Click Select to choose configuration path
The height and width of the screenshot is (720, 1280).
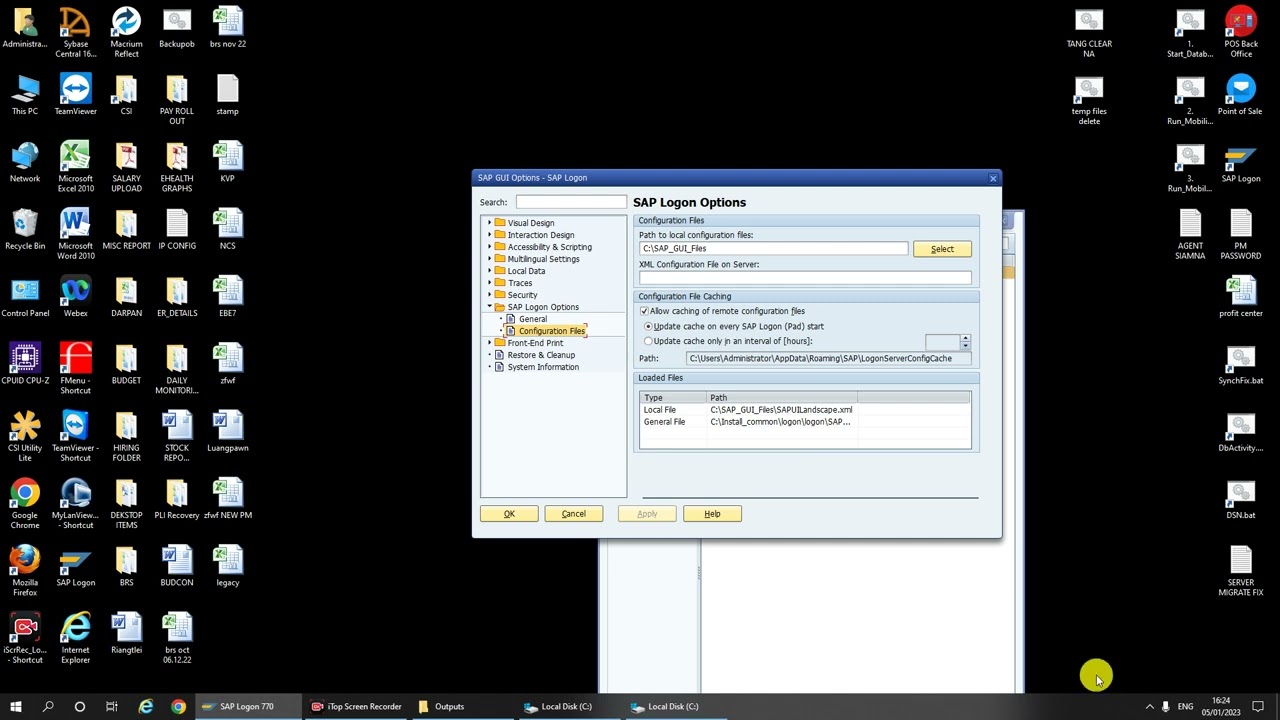click(x=942, y=249)
